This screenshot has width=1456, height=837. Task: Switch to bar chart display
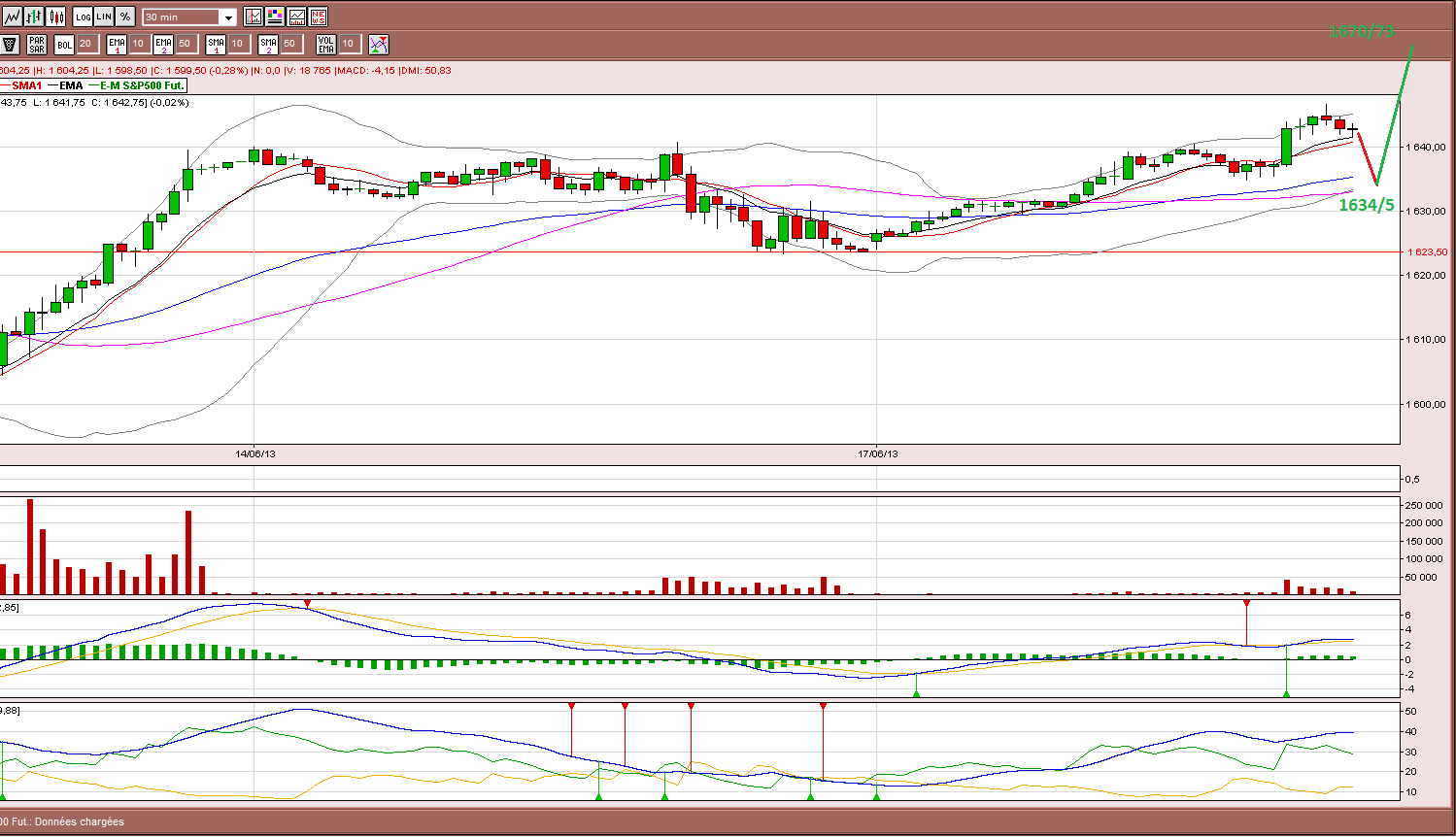pyautogui.click(x=34, y=17)
